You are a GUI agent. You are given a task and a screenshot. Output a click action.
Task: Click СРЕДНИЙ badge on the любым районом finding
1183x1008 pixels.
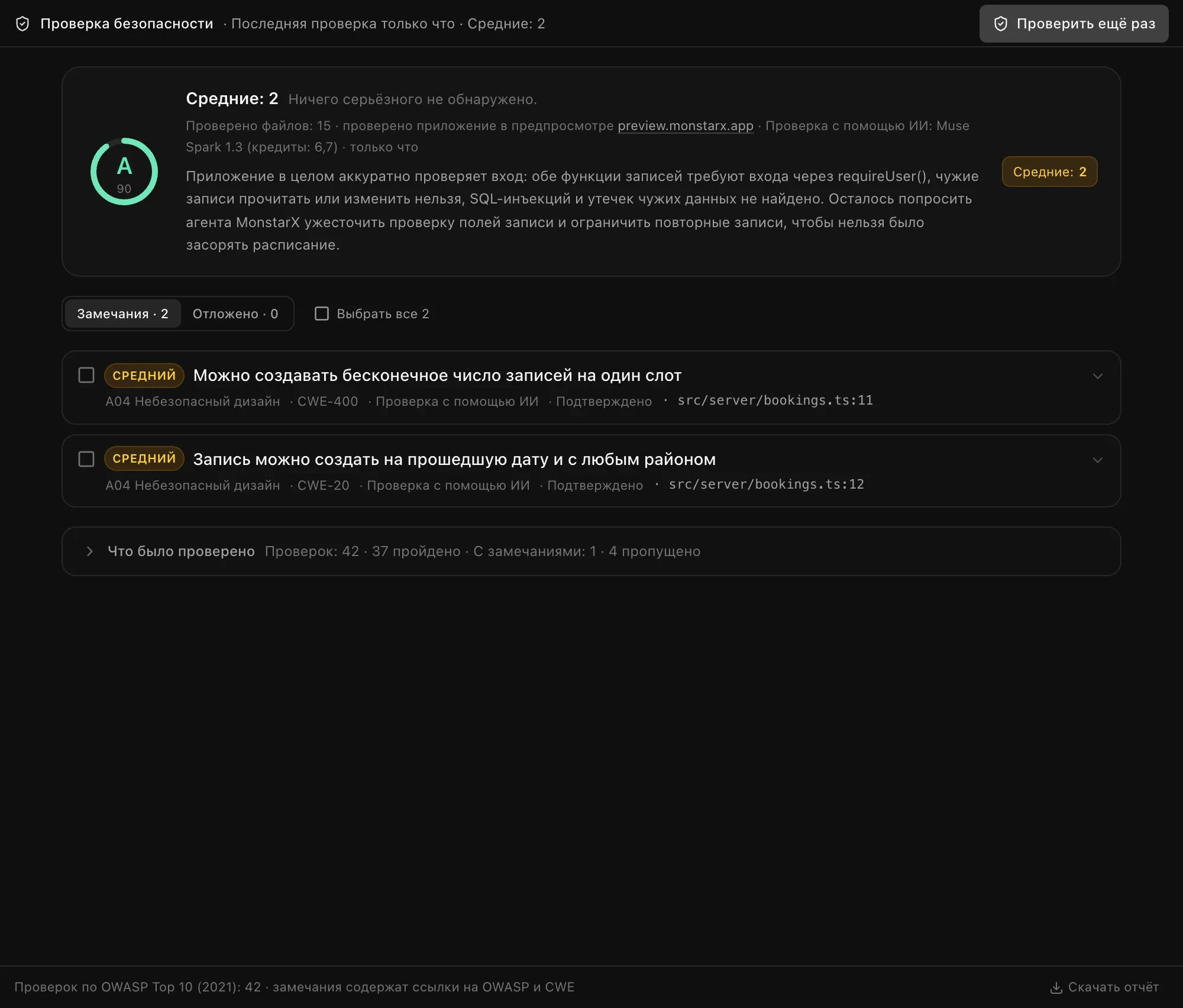(x=144, y=458)
